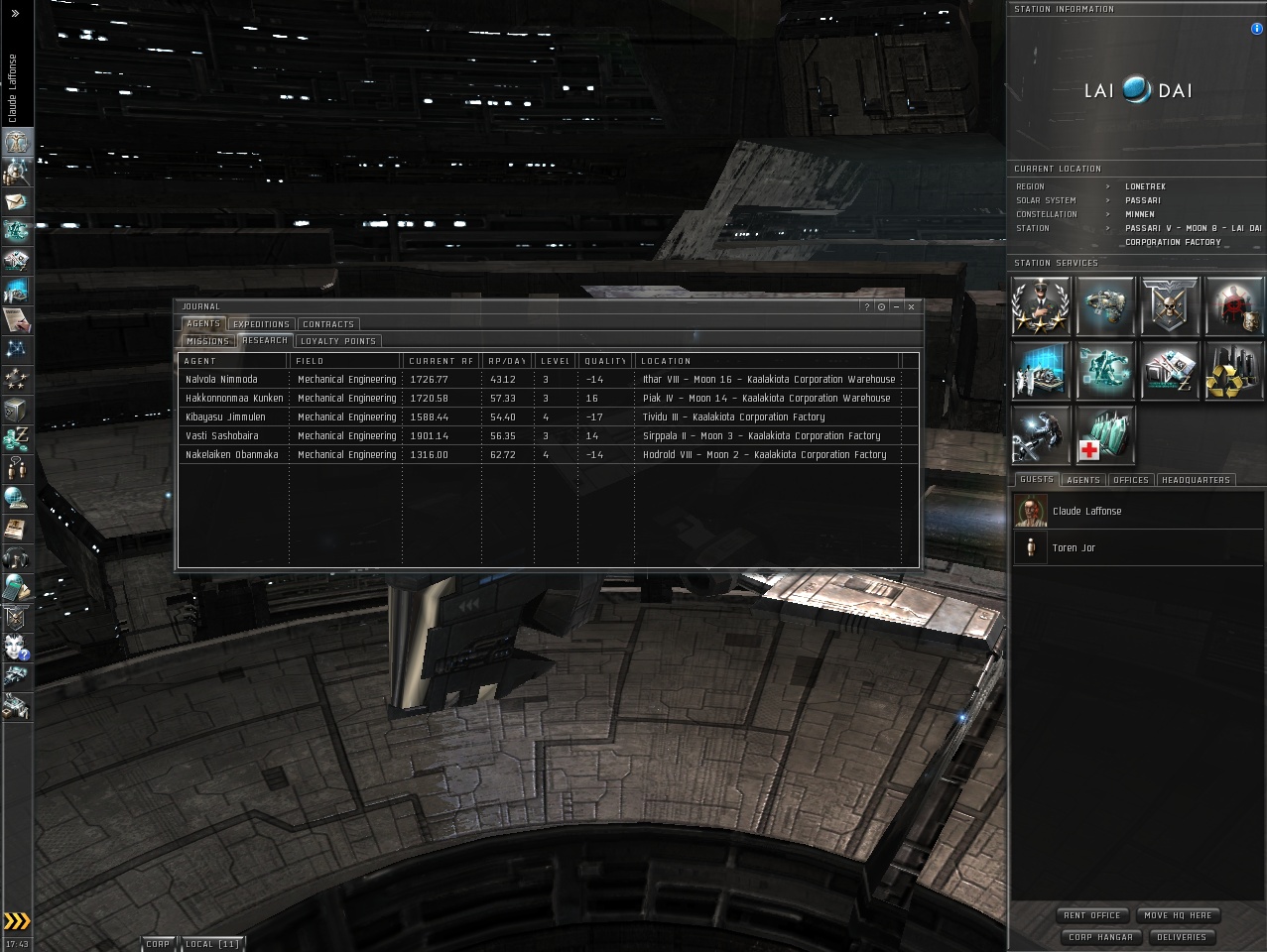This screenshot has height=952, width=1267.
Task: Select the Research sub-tab
Action: coord(265,340)
